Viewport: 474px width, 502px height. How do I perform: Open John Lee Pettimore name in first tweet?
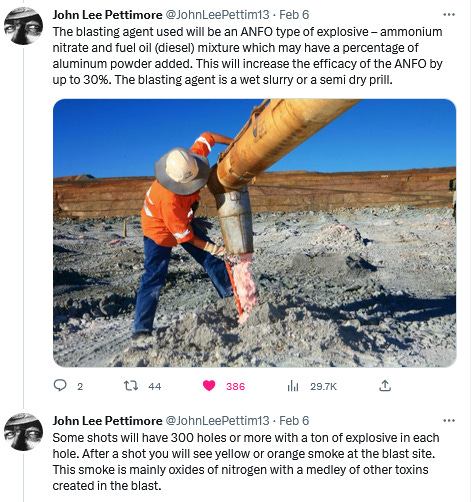click(107, 15)
